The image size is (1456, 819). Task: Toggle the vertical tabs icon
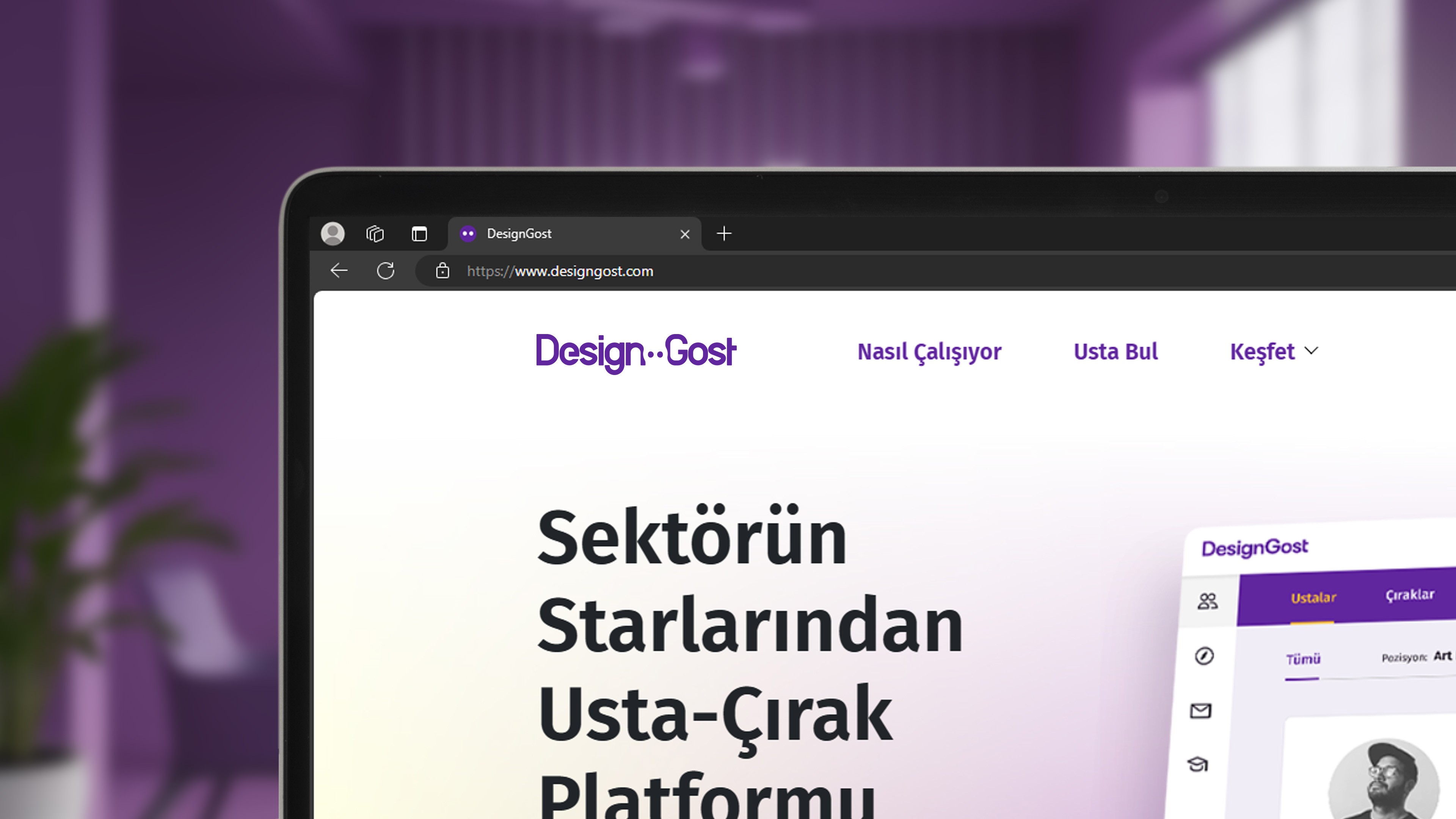coord(419,234)
